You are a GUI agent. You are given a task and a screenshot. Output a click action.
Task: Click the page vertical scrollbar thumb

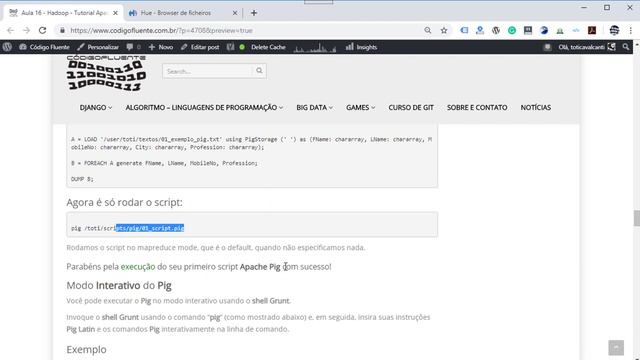pos(636,218)
